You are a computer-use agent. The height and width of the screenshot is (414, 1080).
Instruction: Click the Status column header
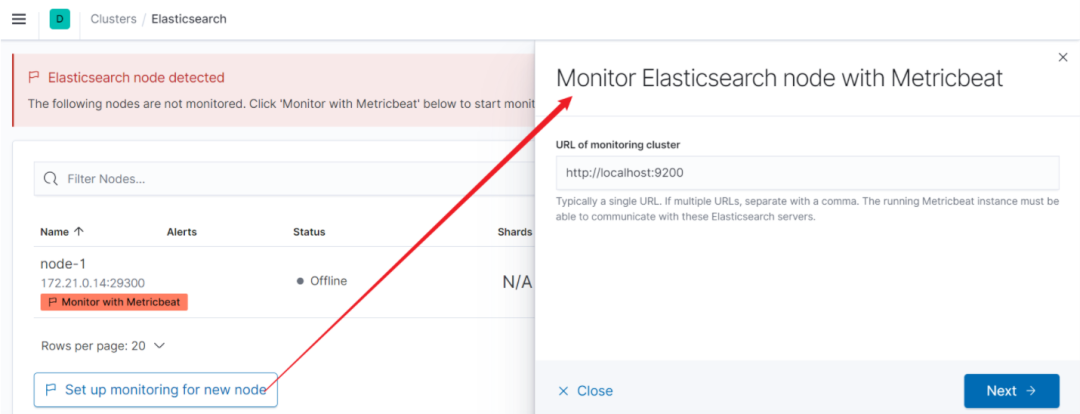[x=309, y=232]
